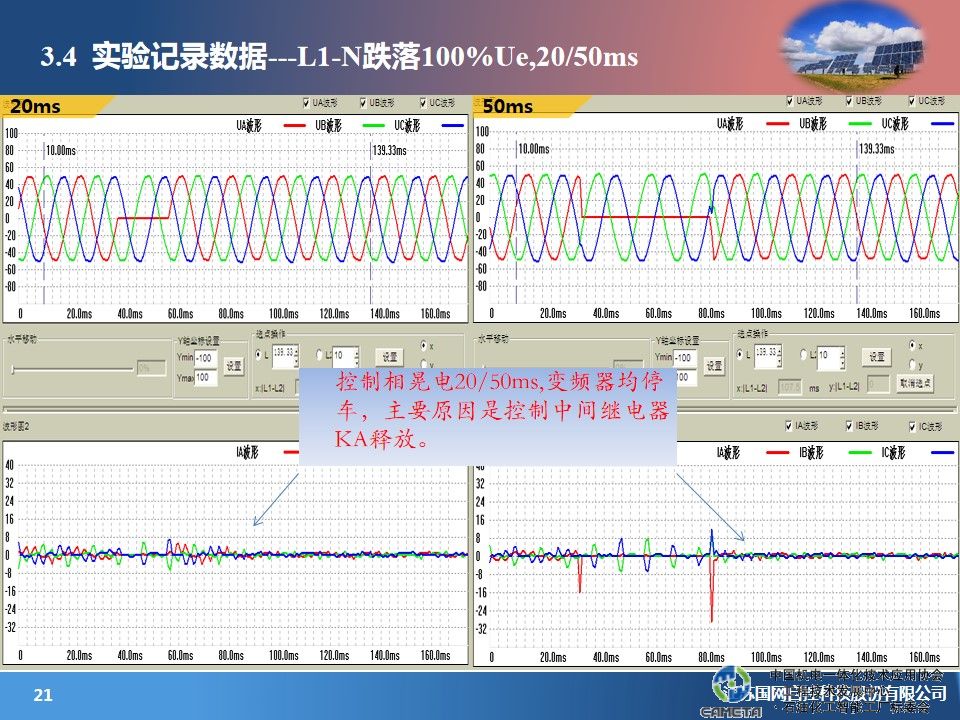The height and width of the screenshot is (720, 960).
Task: Disable the IA波形 current waveform checkbox
Action: pyautogui.click(x=789, y=426)
